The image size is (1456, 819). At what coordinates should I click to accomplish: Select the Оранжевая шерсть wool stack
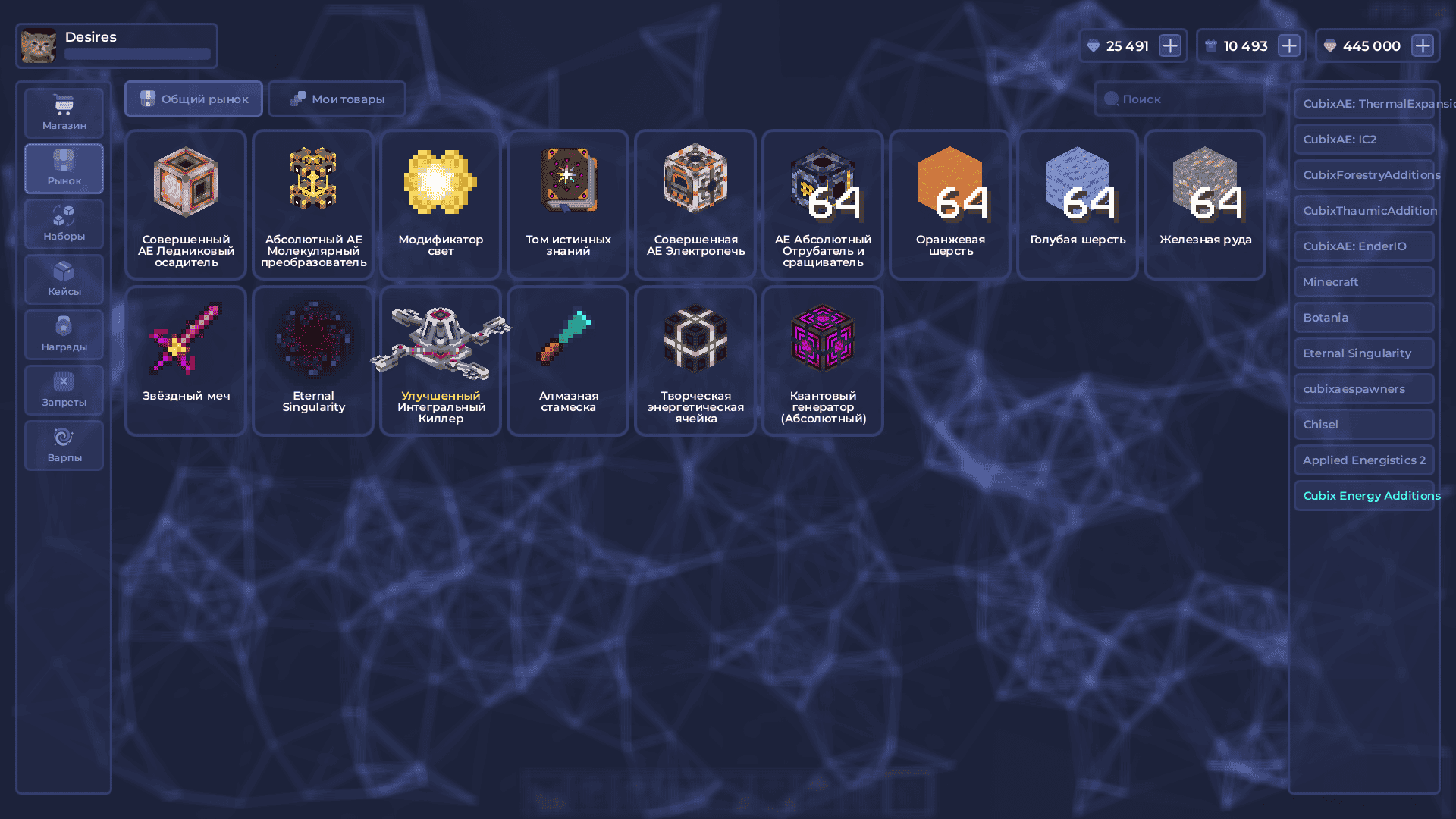click(950, 204)
